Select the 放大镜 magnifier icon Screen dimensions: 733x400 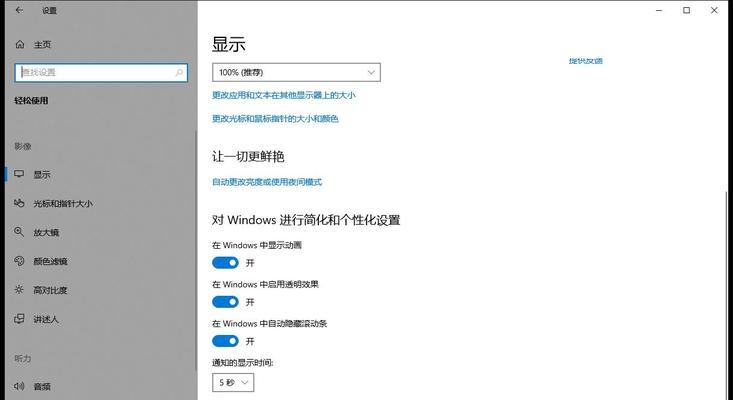19,232
